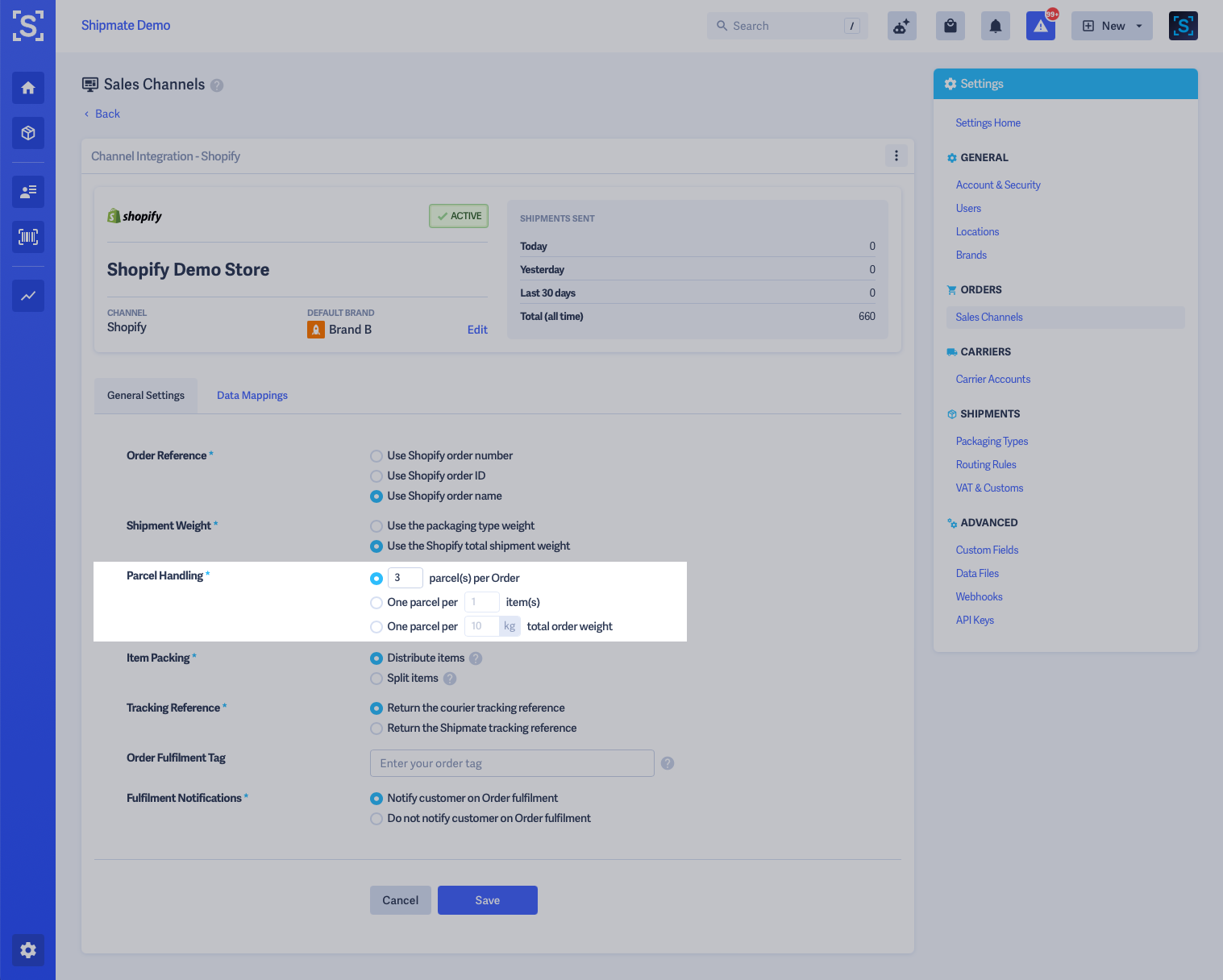Image resolution: width=1223 pixels, height=980 pixels.
Task: Select the Barcode scanning tool in sidebar
Action: [28, 237]
